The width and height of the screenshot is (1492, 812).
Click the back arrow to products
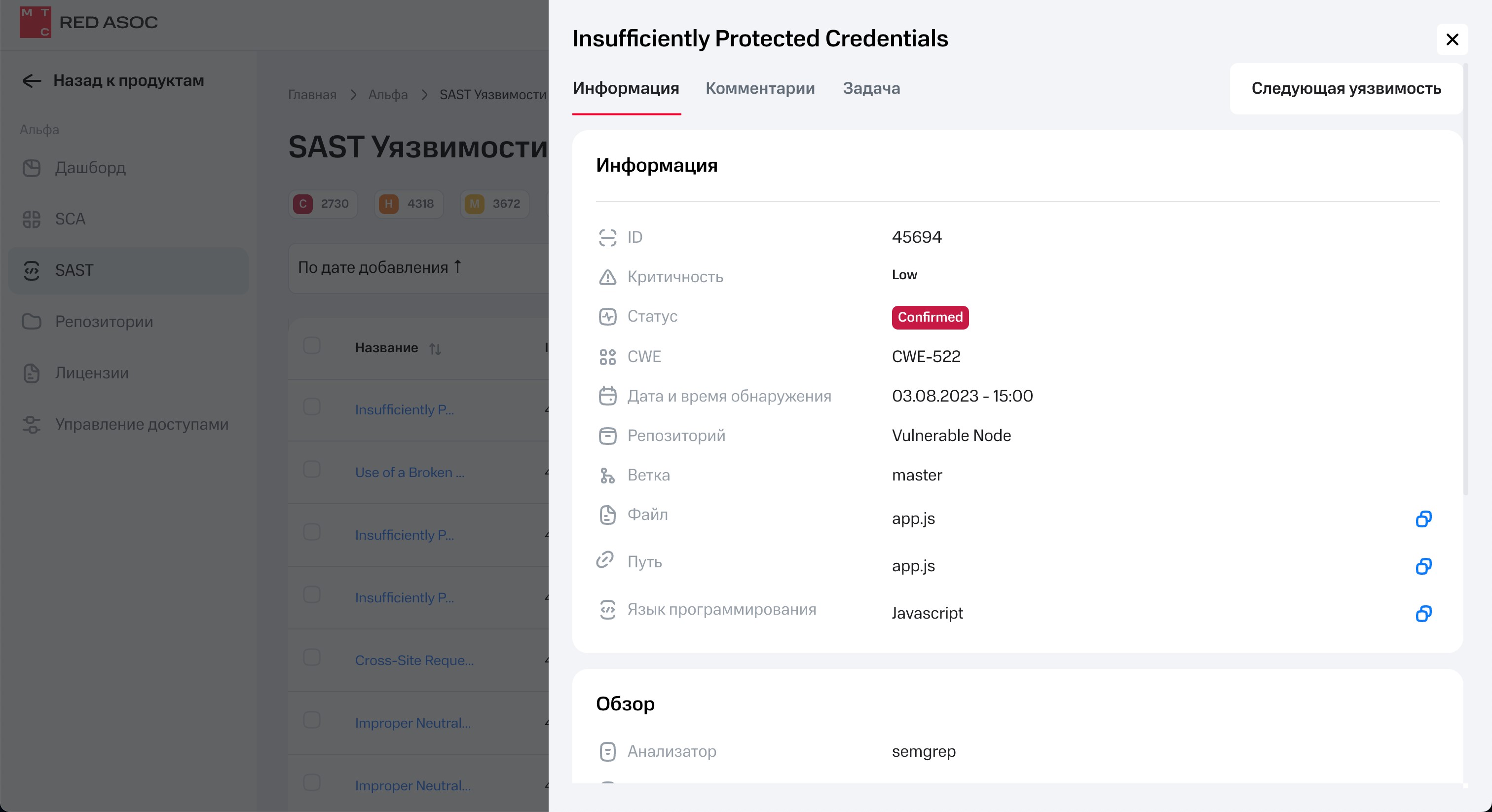point(31,80)
